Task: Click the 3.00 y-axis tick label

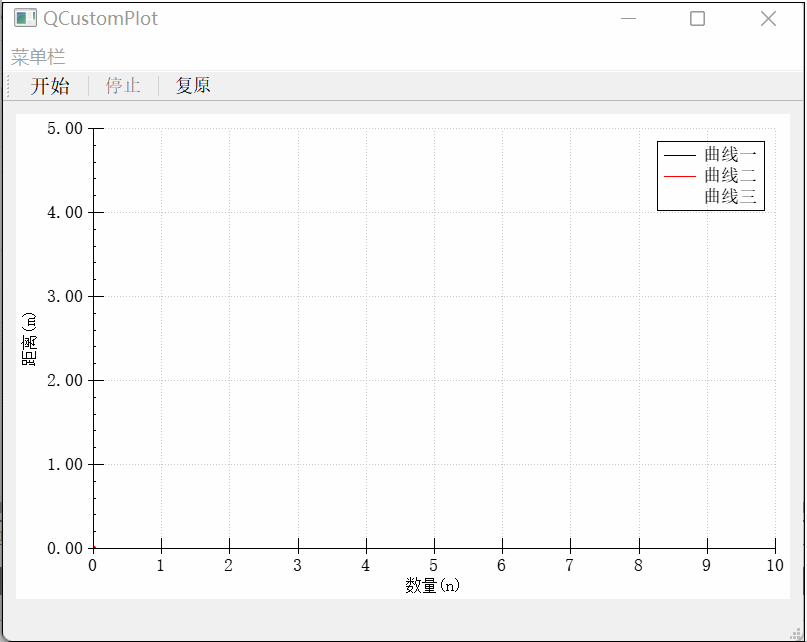Action: [65, 297]
